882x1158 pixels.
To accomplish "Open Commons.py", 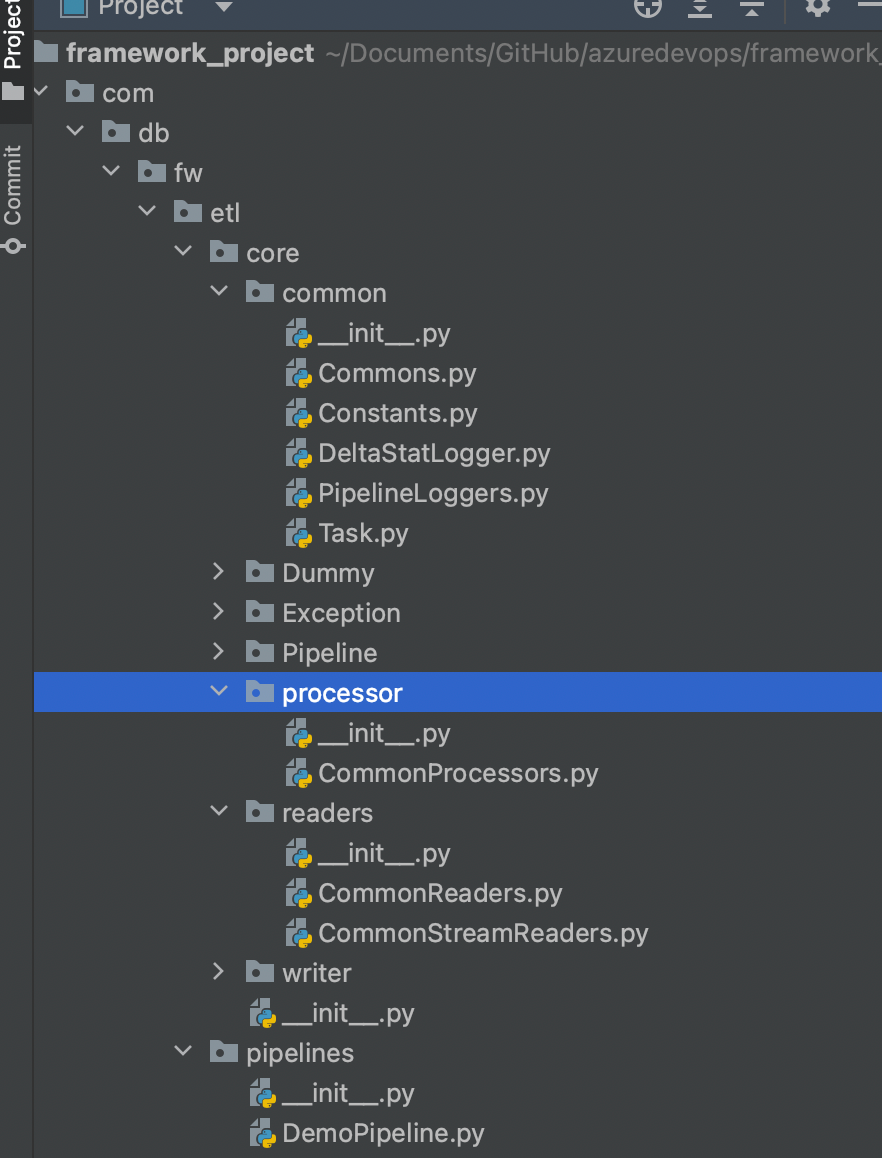I will [x=397, y=373].
